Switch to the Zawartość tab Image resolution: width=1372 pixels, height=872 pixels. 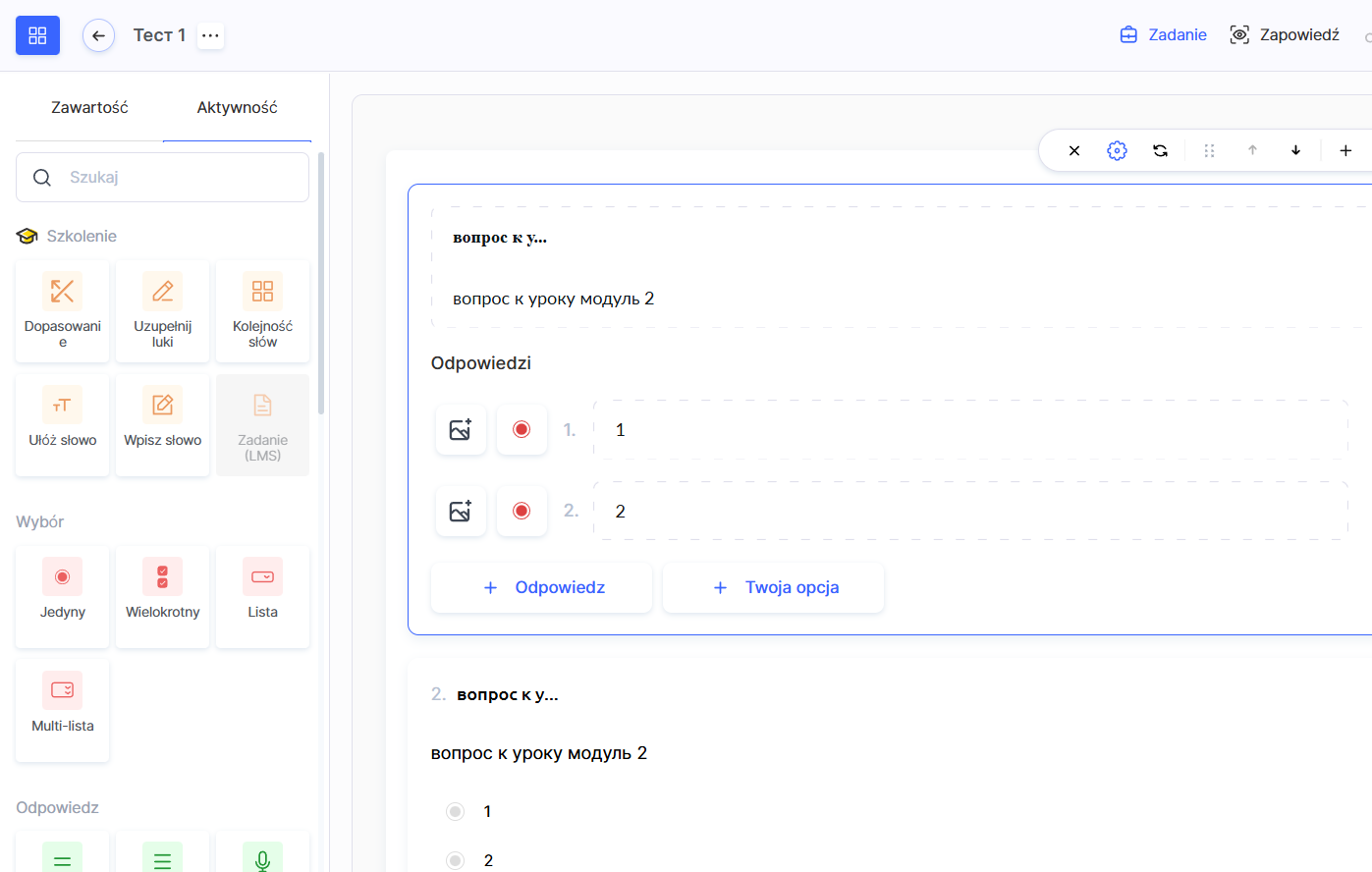pyautogui.click(x=89, y=107)
